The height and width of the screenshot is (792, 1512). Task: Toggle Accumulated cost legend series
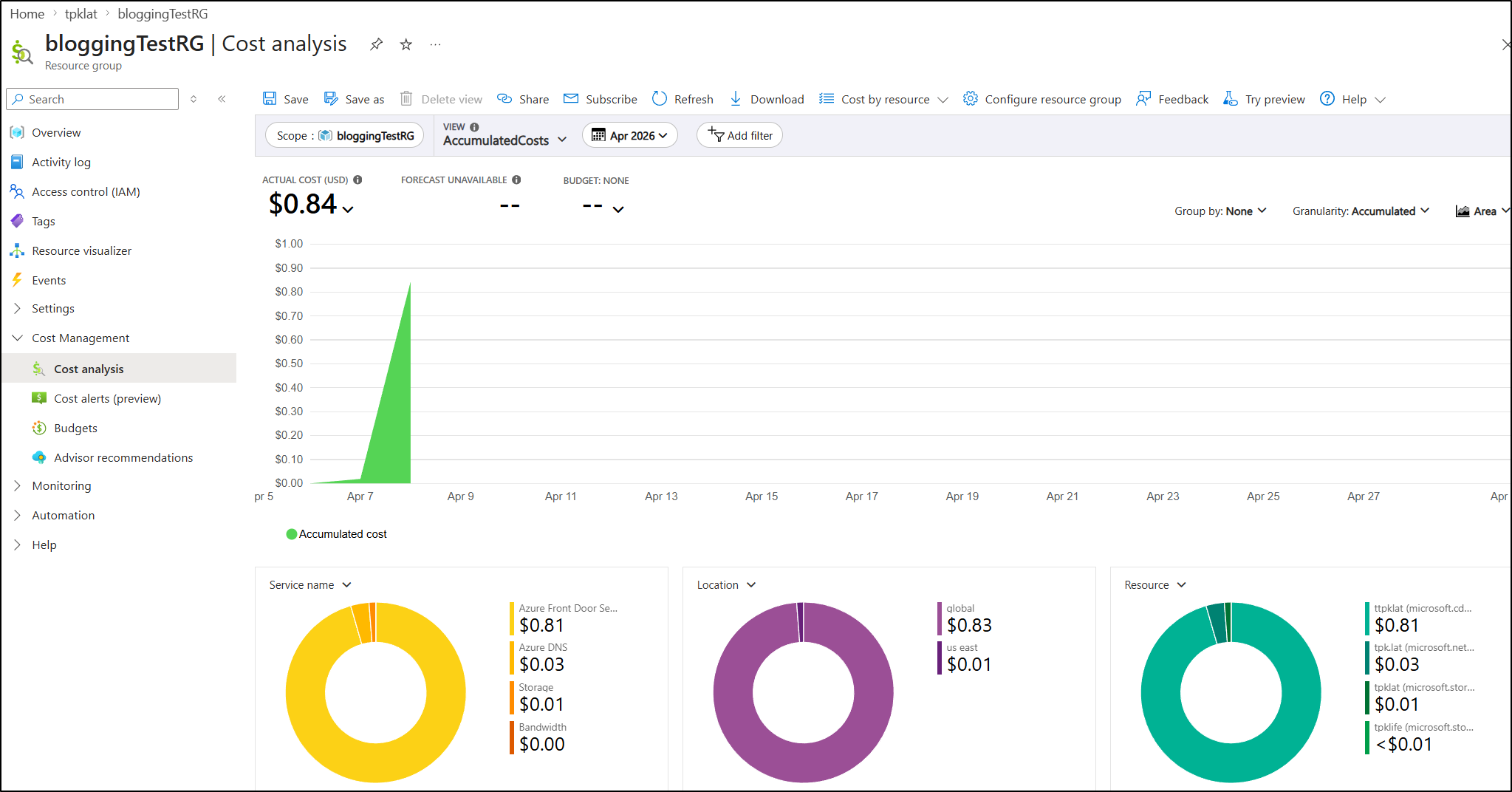point(336,534)
